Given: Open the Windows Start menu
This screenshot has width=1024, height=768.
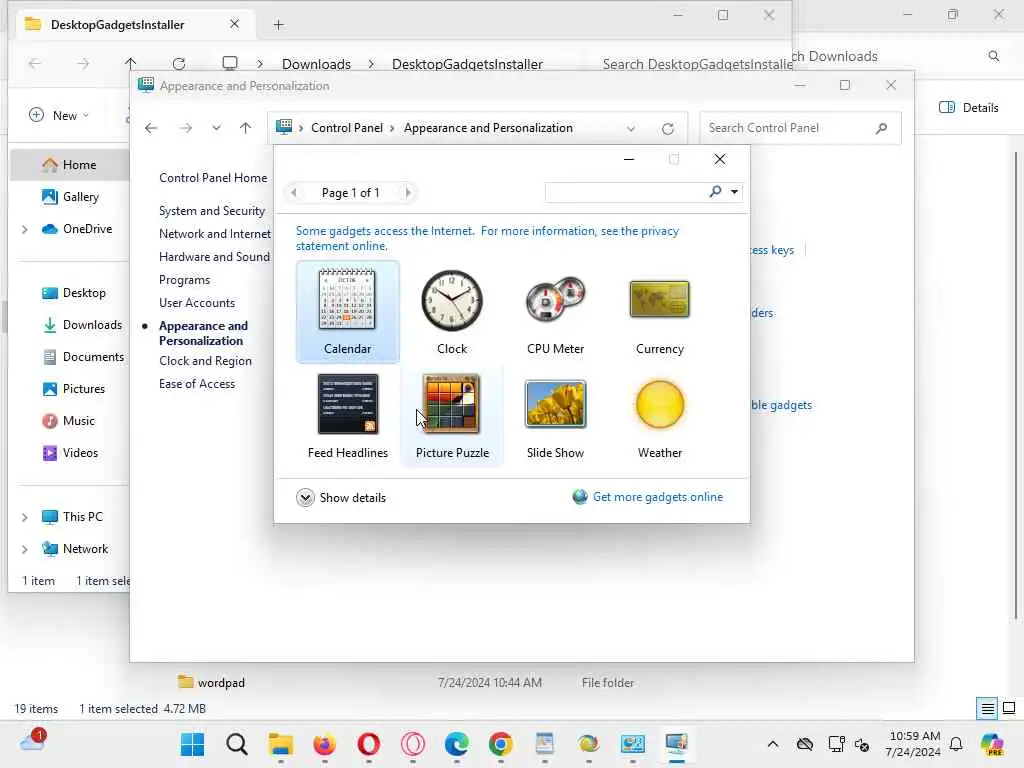Looking at the screenshot, I should point(193,744).
